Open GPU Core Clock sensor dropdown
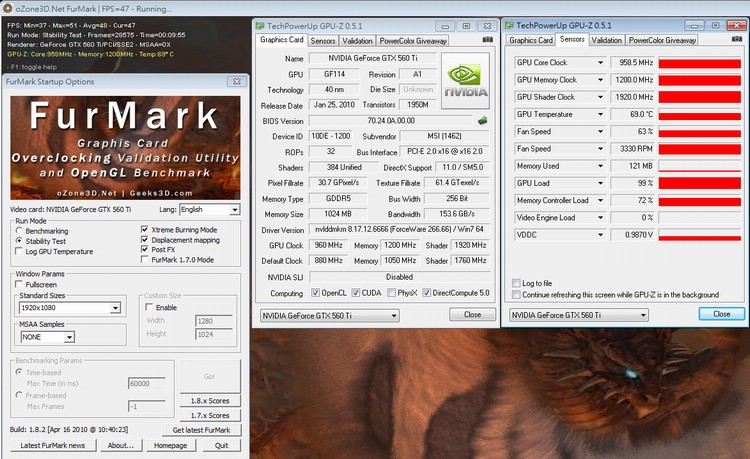Screen dimensions: 750x459 (600, 63)
